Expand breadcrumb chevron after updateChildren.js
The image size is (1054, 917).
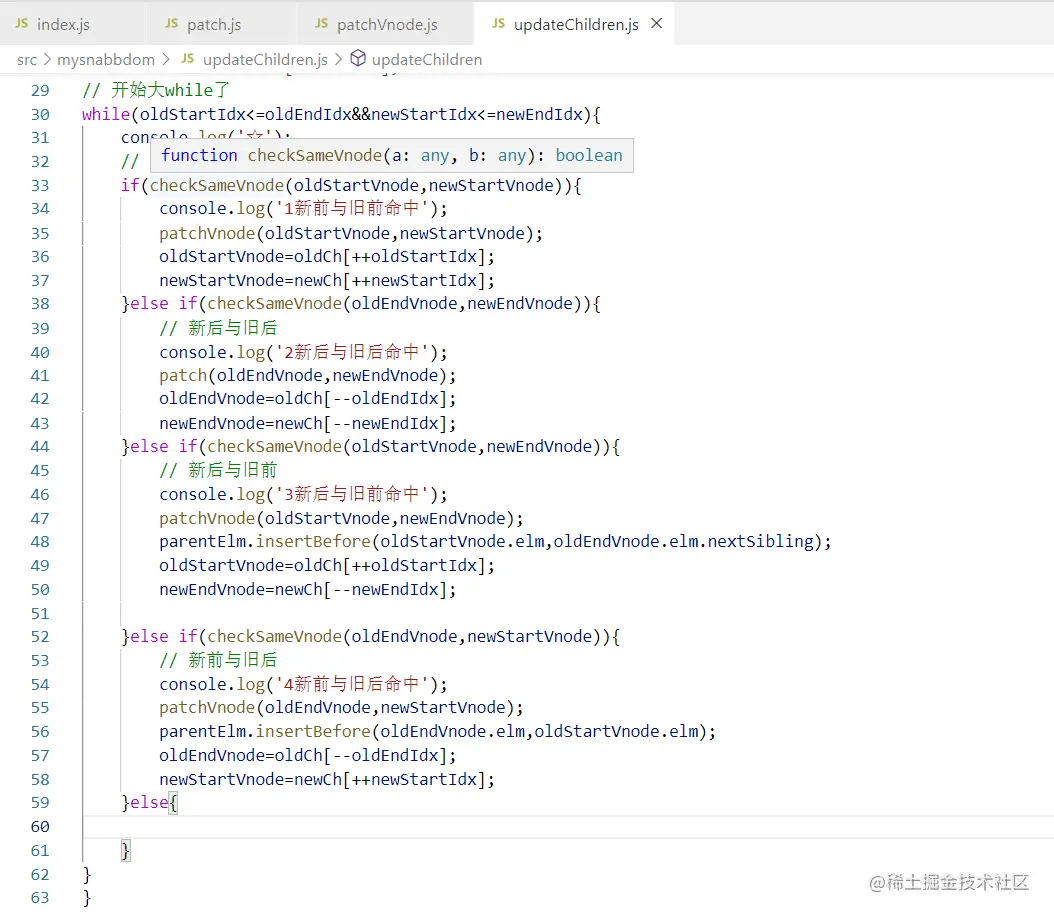338,60
